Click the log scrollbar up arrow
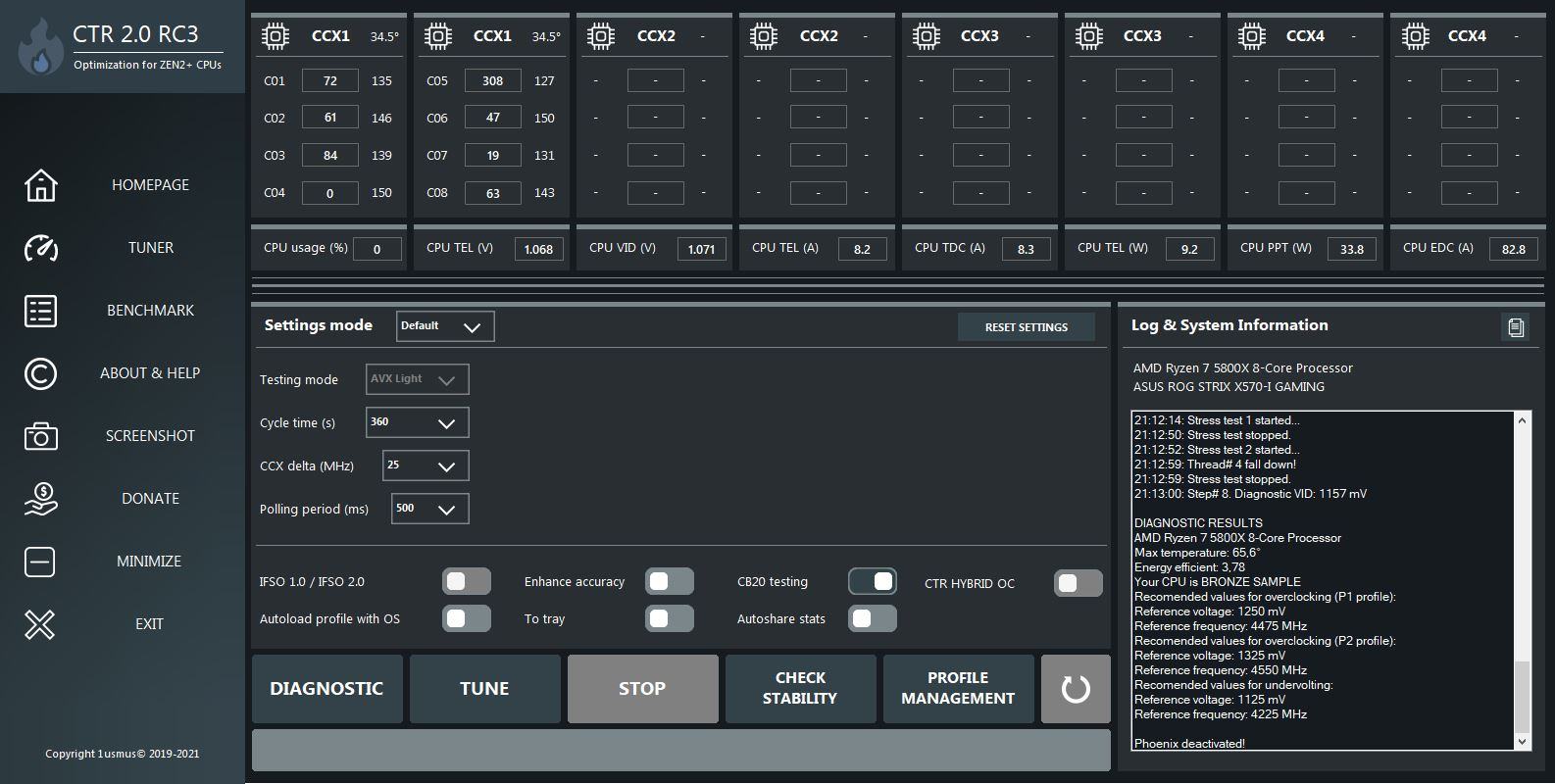Image resolution: width=1555 pixels, height=784 pixels. tap(1522, 420)
